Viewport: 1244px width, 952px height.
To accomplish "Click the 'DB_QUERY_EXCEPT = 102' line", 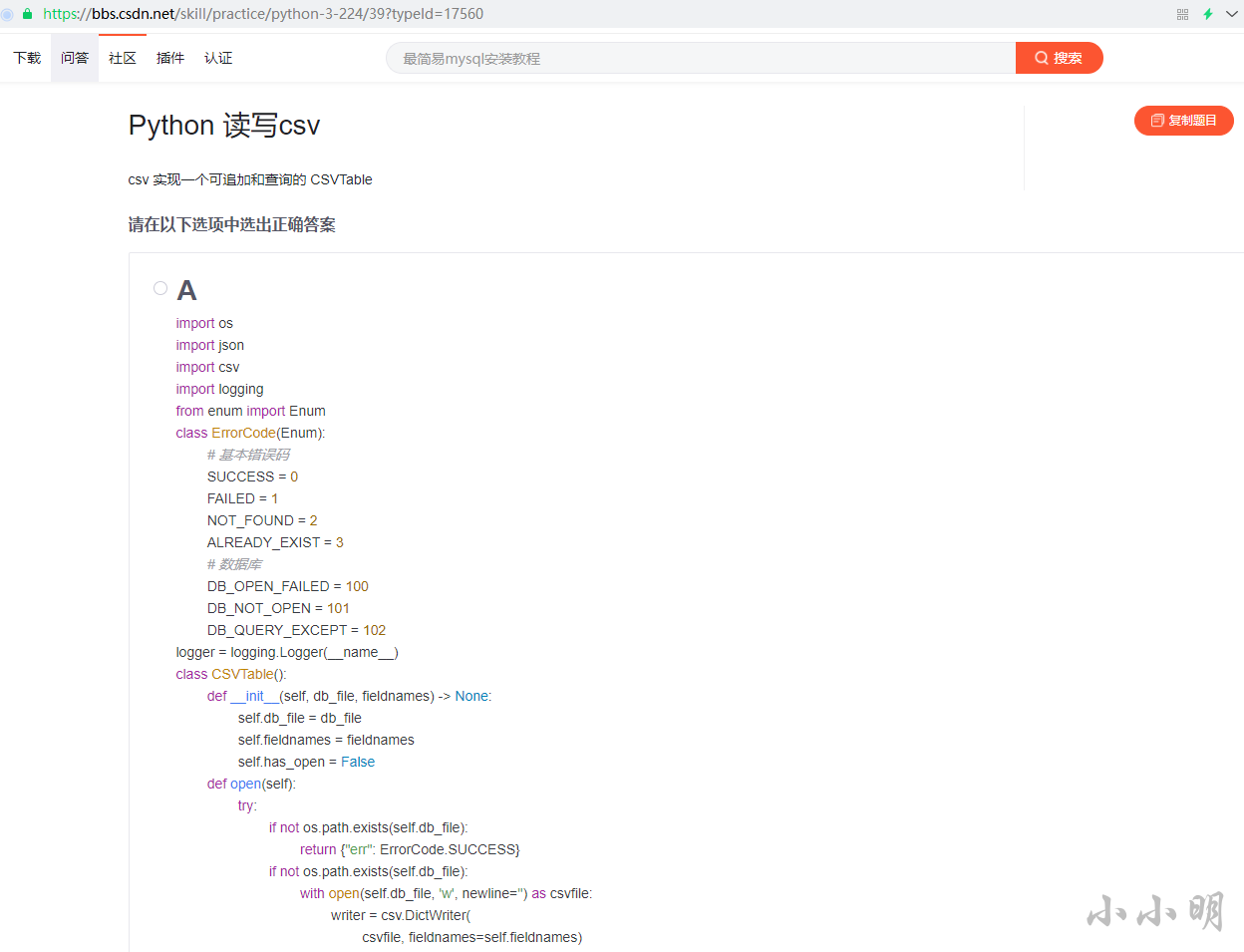I will 296,630.
